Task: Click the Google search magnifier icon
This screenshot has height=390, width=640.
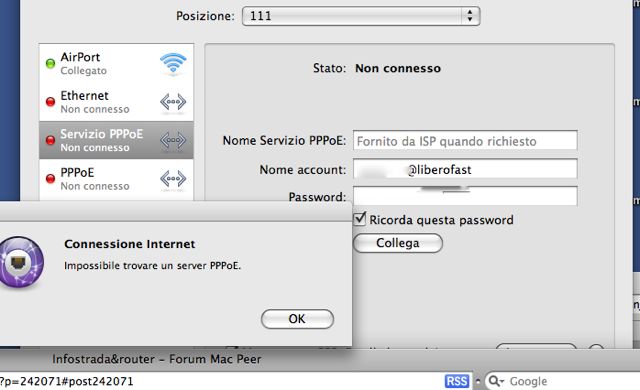Action: (496, 381)
